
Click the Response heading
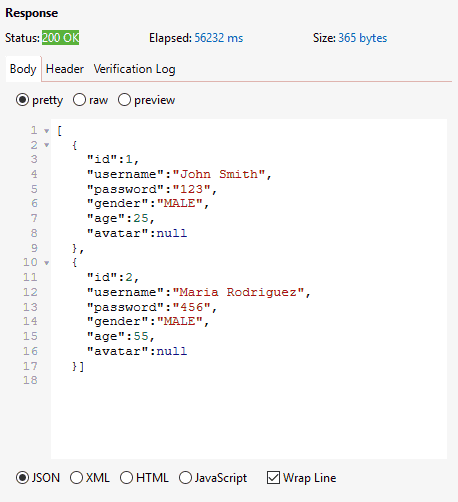click(x=32, y=13)
